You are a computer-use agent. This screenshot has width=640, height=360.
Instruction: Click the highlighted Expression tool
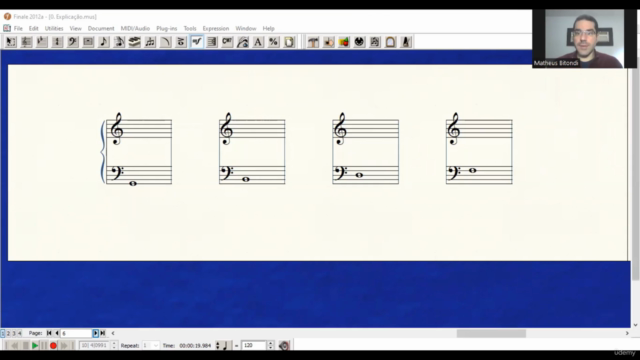[x=197, y=42]
